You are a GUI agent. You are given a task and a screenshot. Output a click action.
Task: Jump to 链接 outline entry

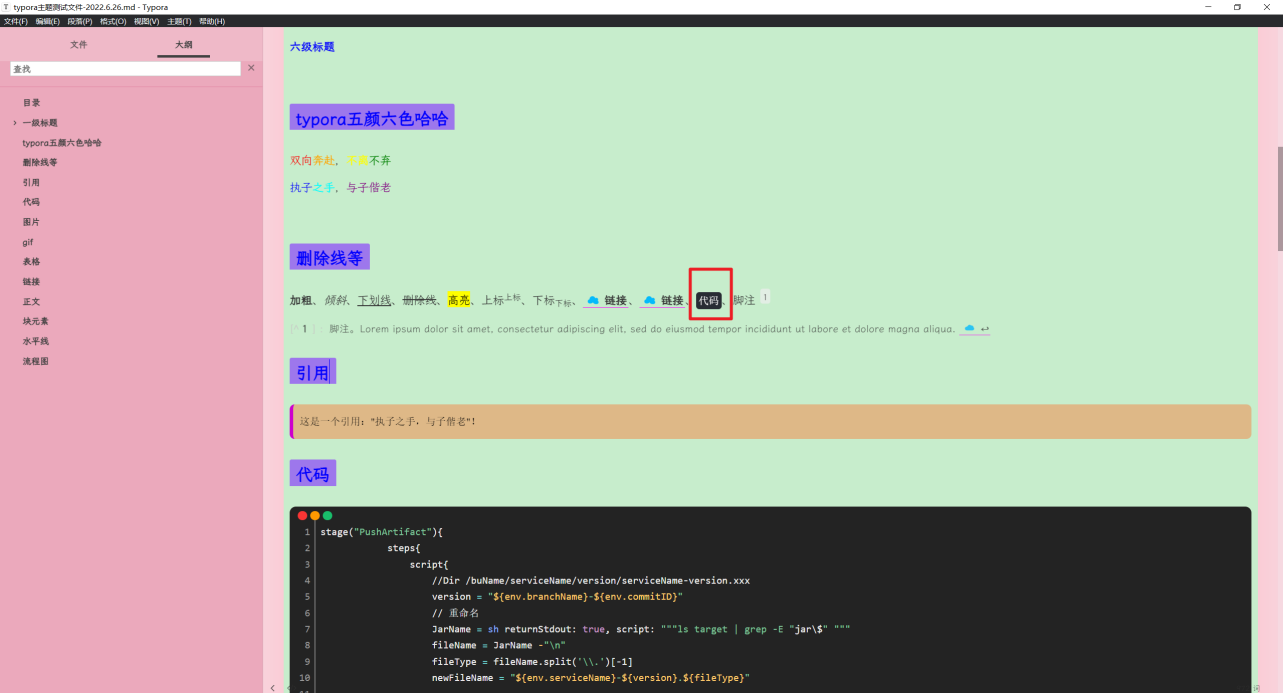tap(32, 282)
